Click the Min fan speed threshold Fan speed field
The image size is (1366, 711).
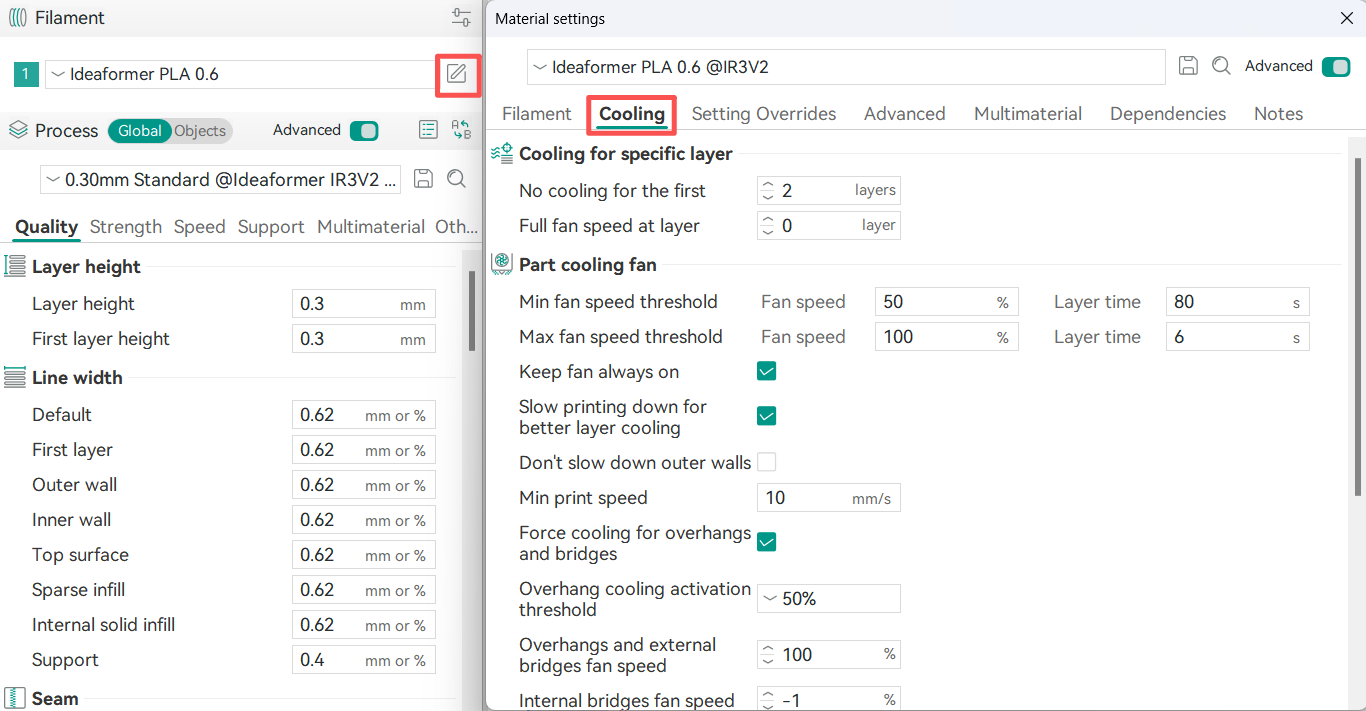click(947, 302)
